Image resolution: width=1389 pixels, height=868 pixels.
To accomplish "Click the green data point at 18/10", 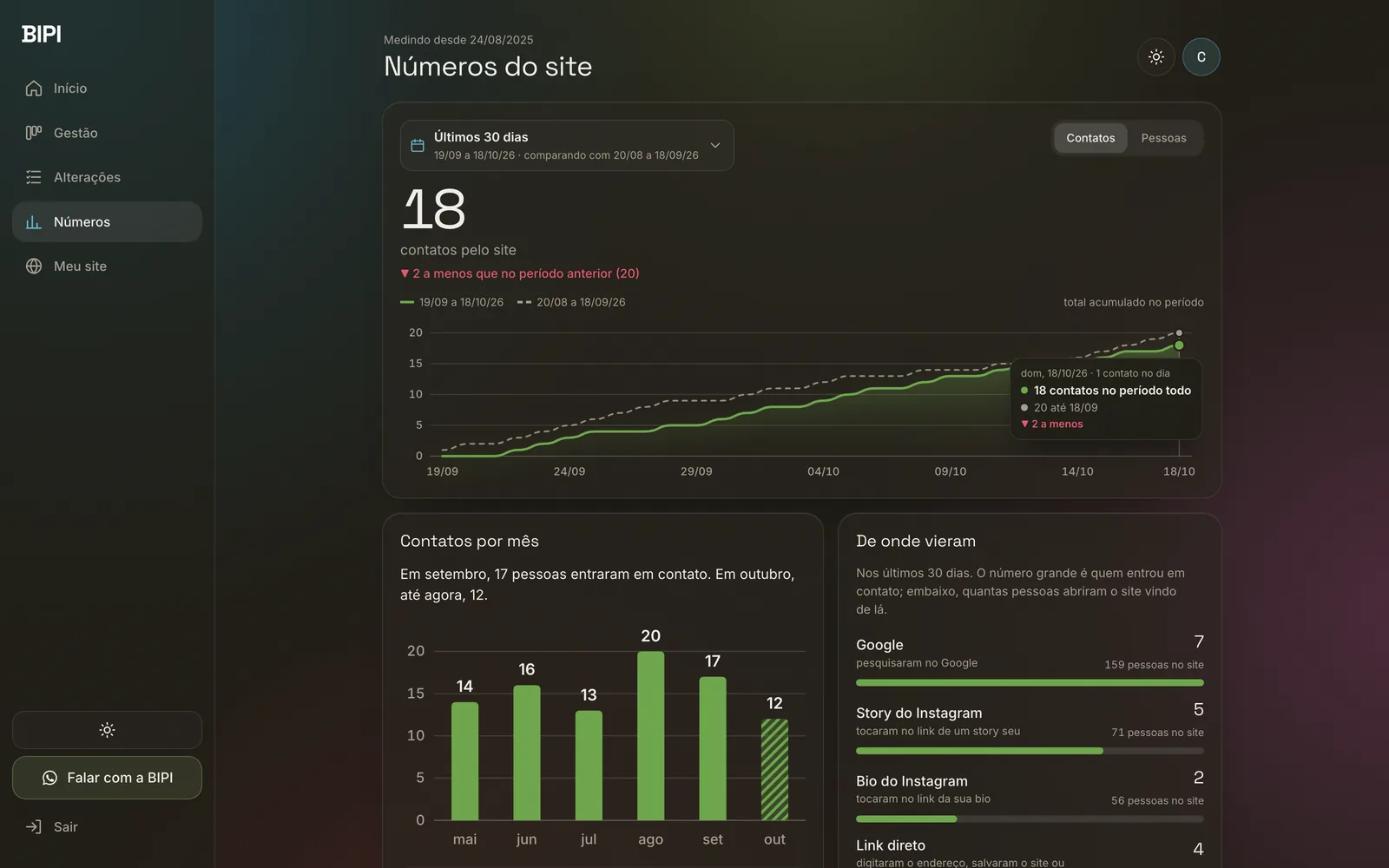I will click(x=1179, y=345).
